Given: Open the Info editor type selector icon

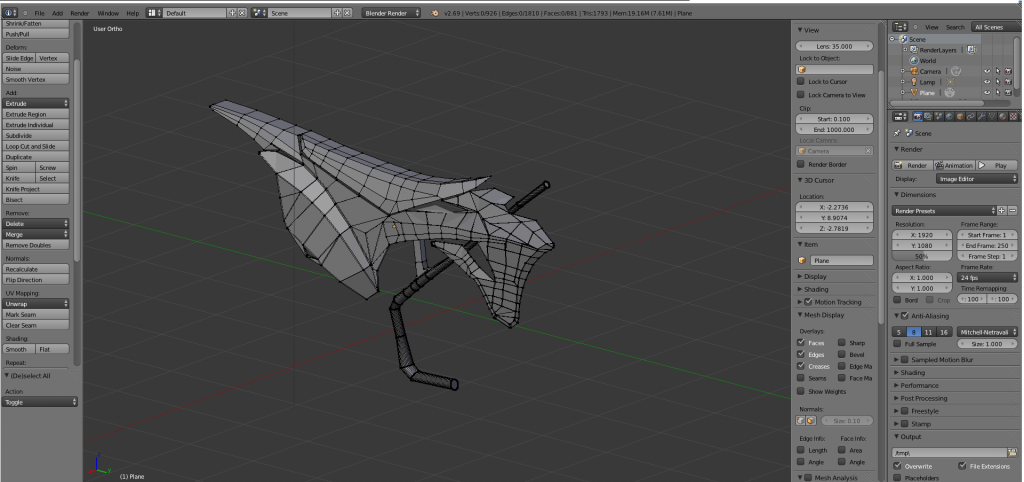Looking at the screenshot, I should click(10, 12).
